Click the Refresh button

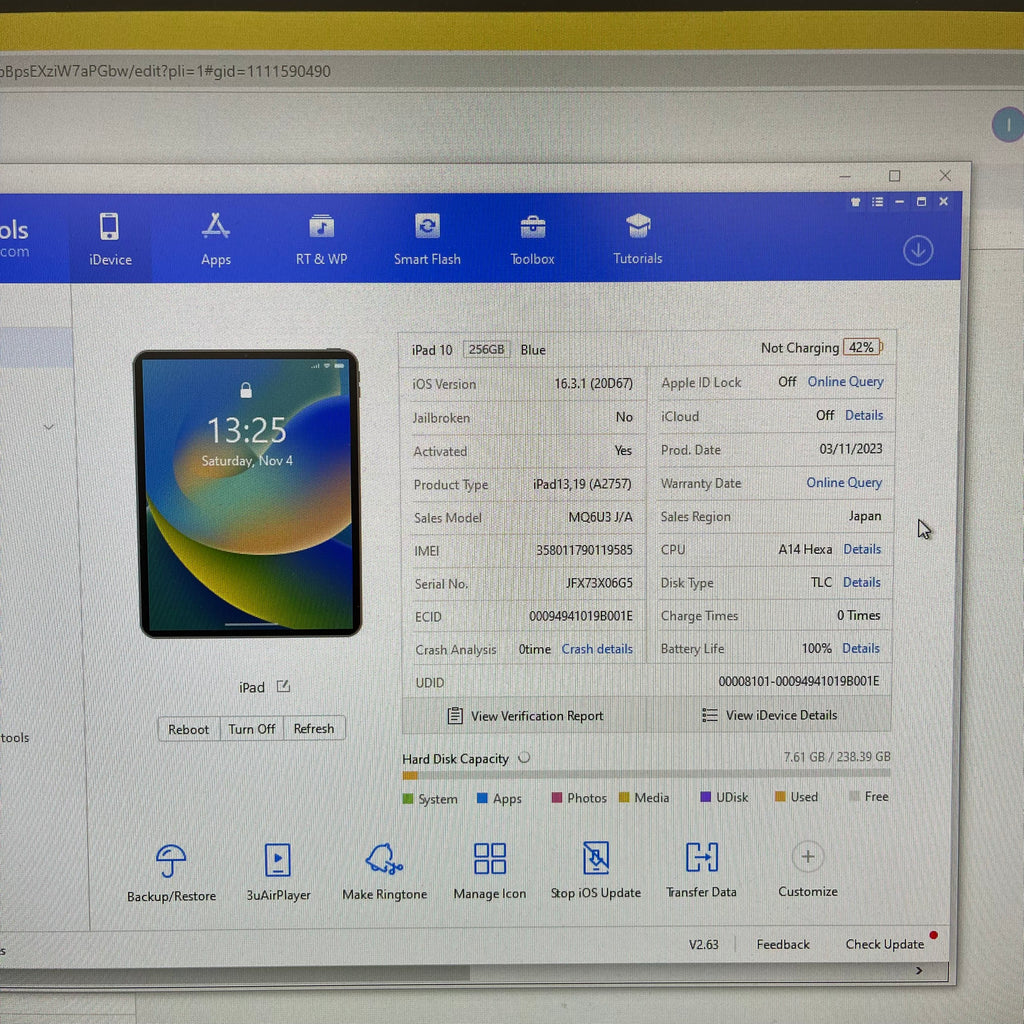pos(313,728)
